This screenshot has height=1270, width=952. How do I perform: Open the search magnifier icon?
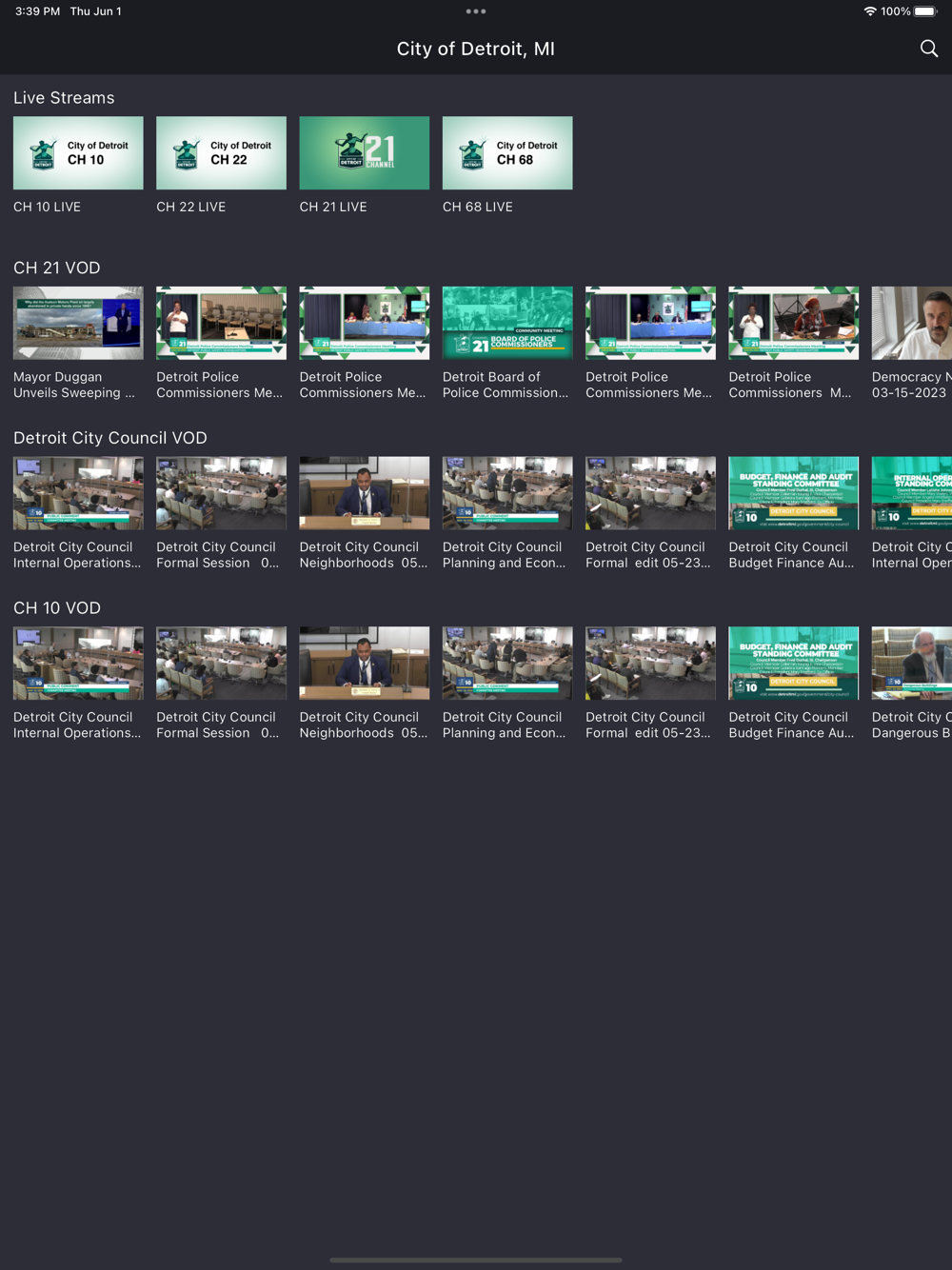(929, 49)
